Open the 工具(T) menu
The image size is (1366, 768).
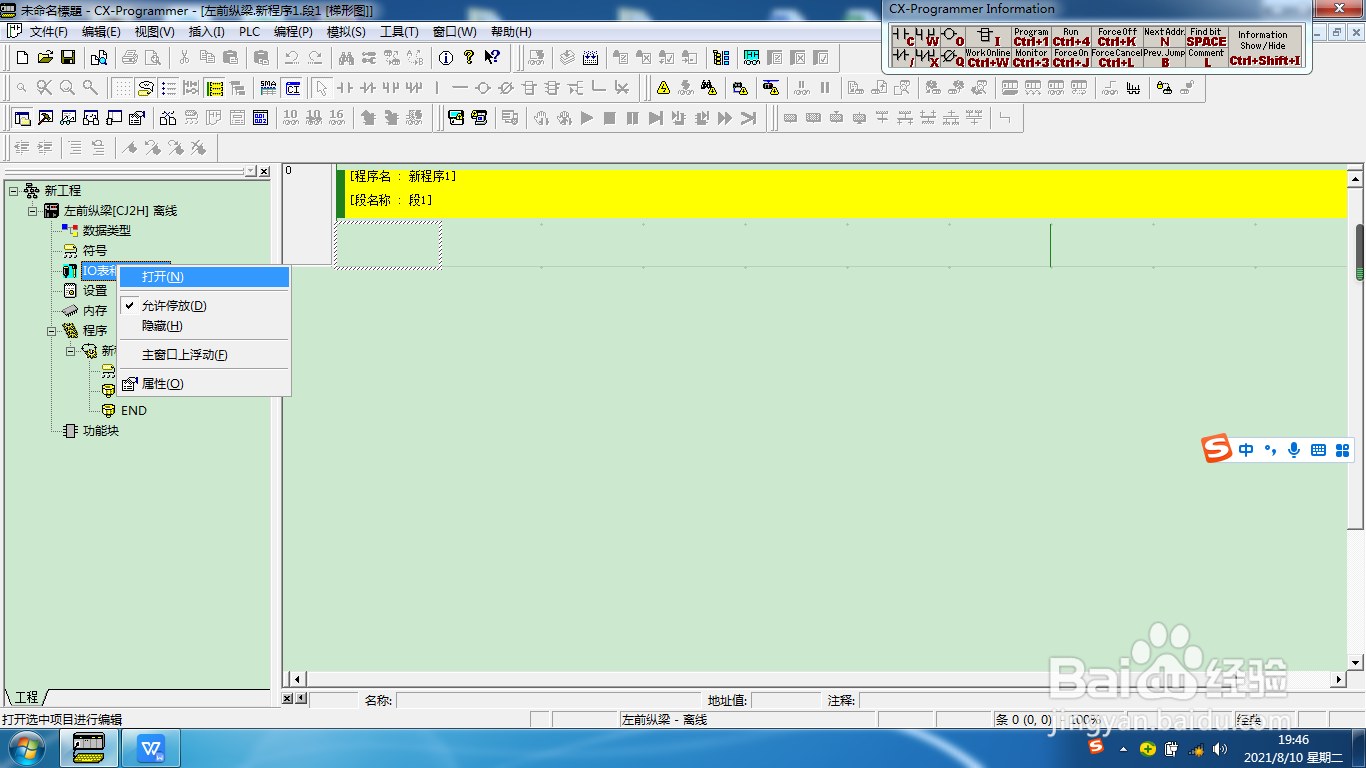[399, 32]
